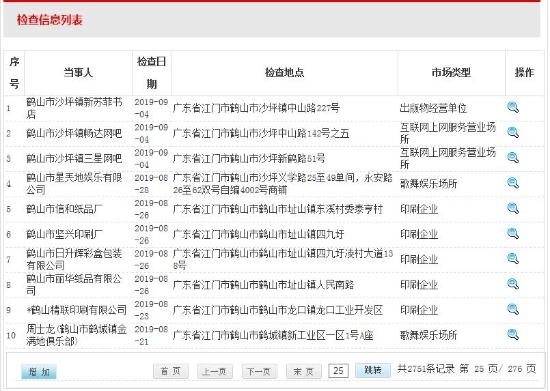
Task: Select the 检查信息列表 title
Action: point(49,20)
